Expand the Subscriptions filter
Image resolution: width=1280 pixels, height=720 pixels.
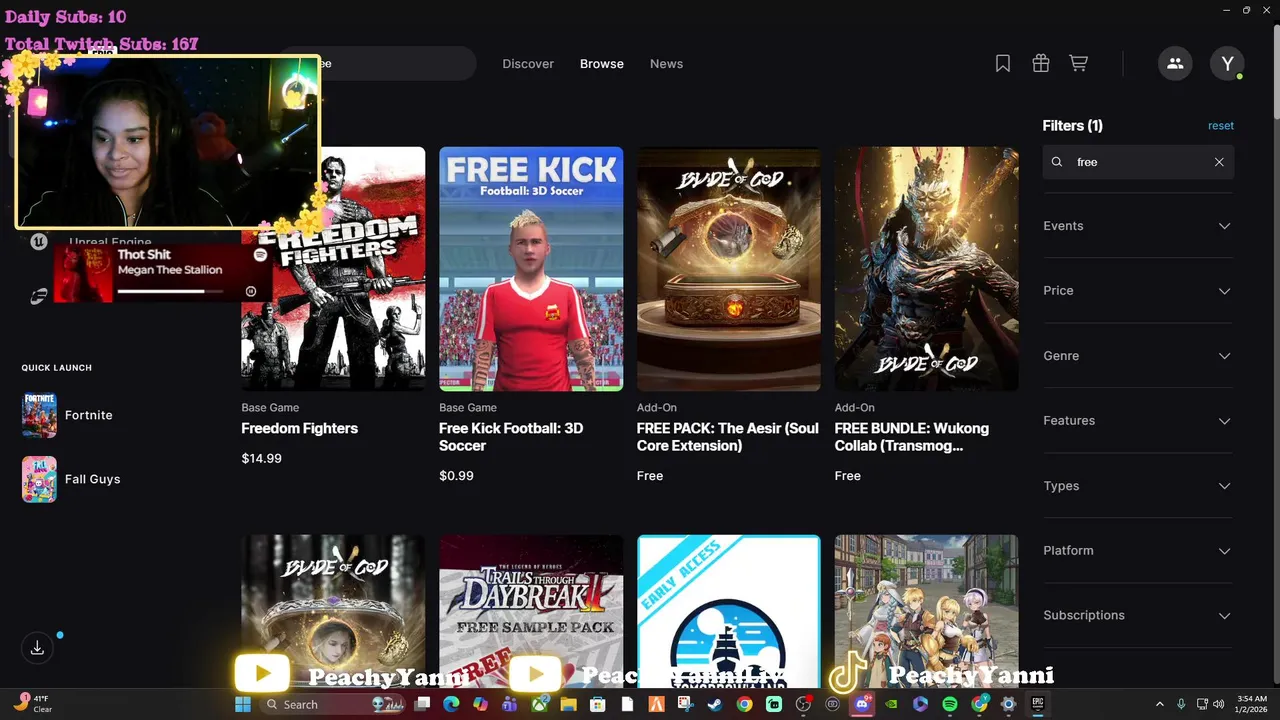click(1138, 615)
